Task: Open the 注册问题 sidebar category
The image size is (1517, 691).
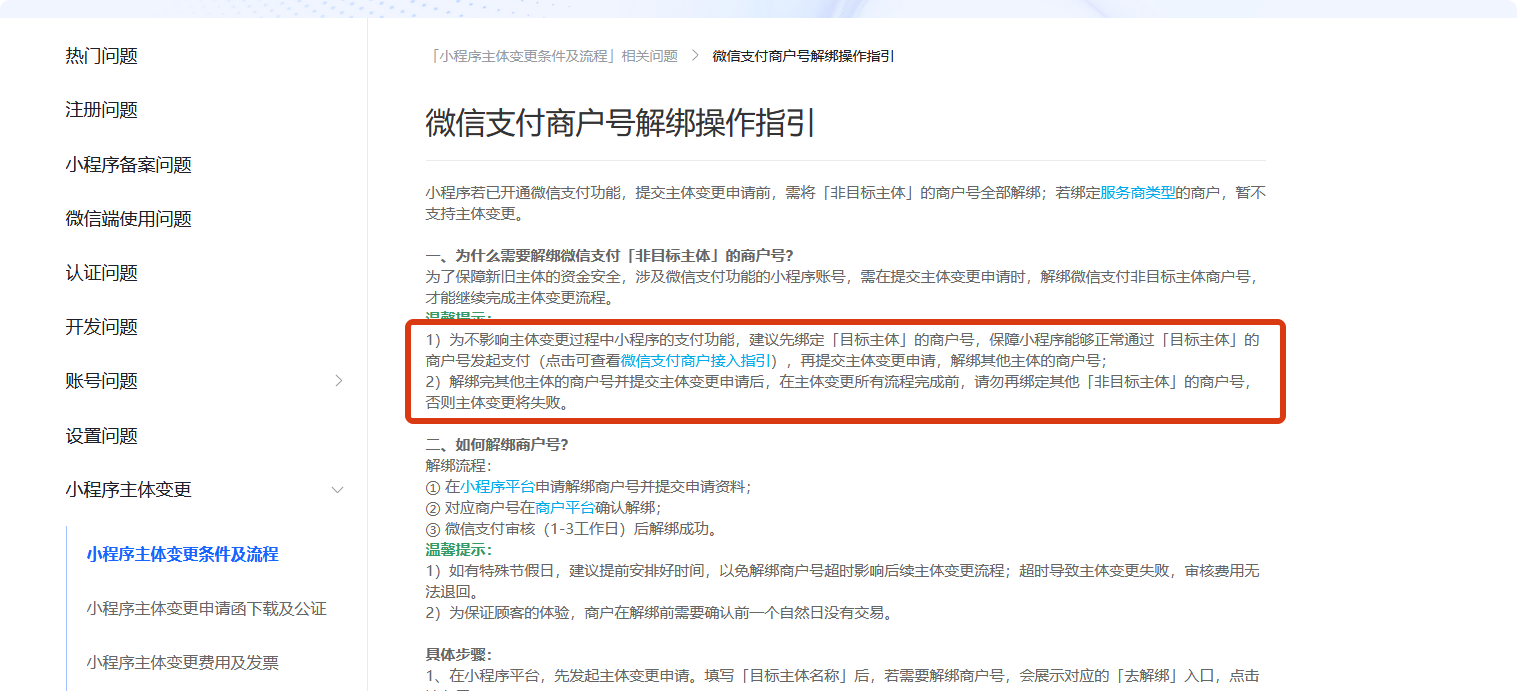Action: [x=102, y=110]
